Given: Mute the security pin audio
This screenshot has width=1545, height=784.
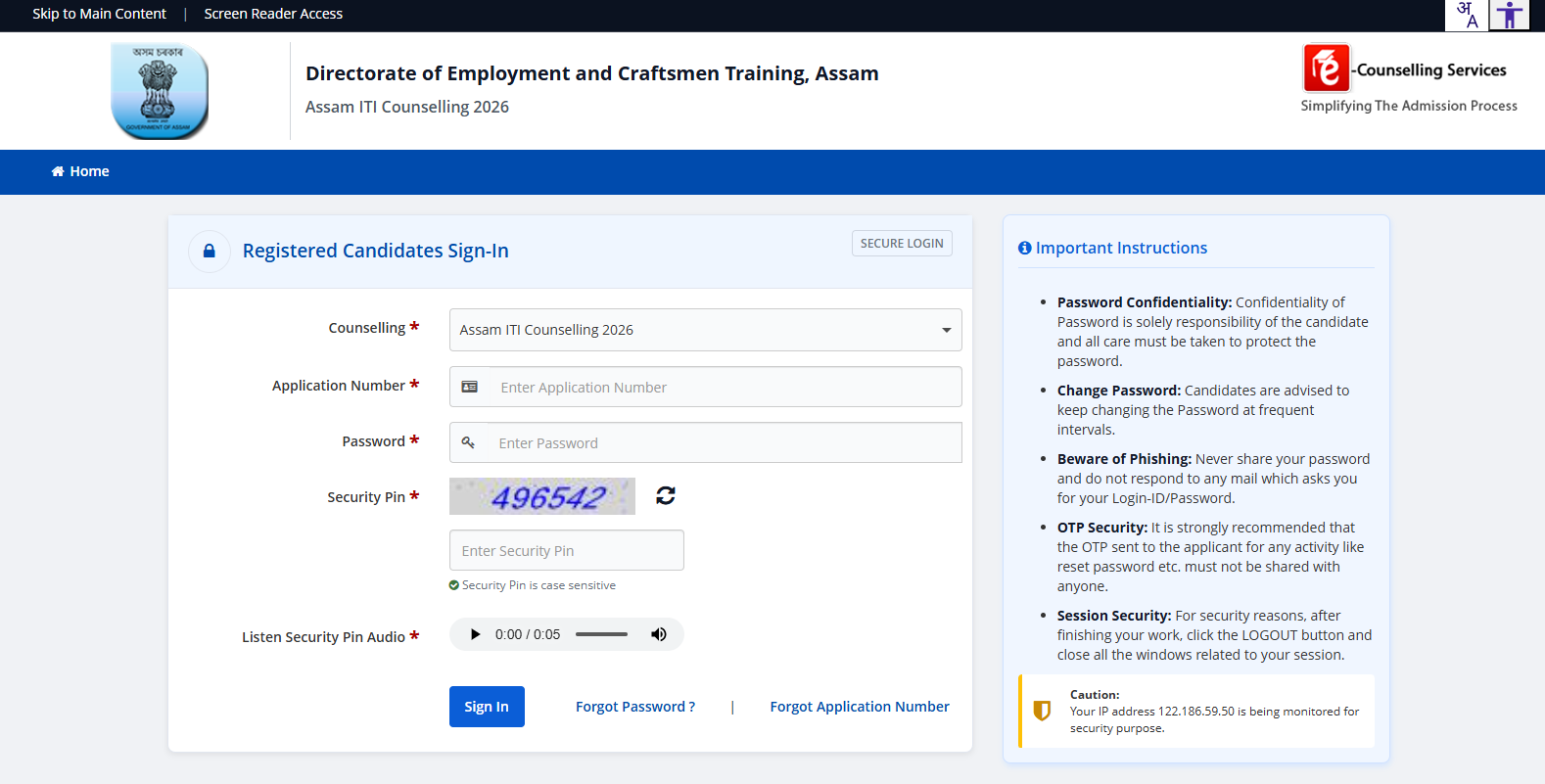Looking at the screenshot, I should [x=659, y=634].
